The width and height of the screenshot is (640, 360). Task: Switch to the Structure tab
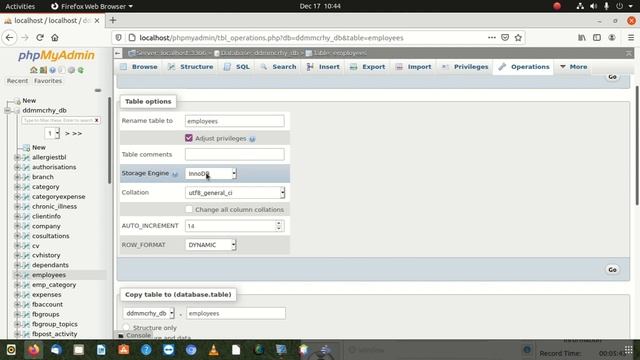(191, 67)
